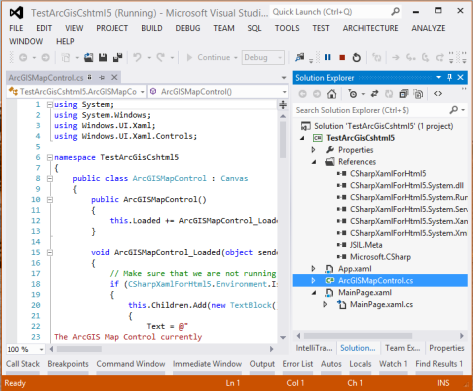Switch to the Properties panel tab

tap(447, 348)
